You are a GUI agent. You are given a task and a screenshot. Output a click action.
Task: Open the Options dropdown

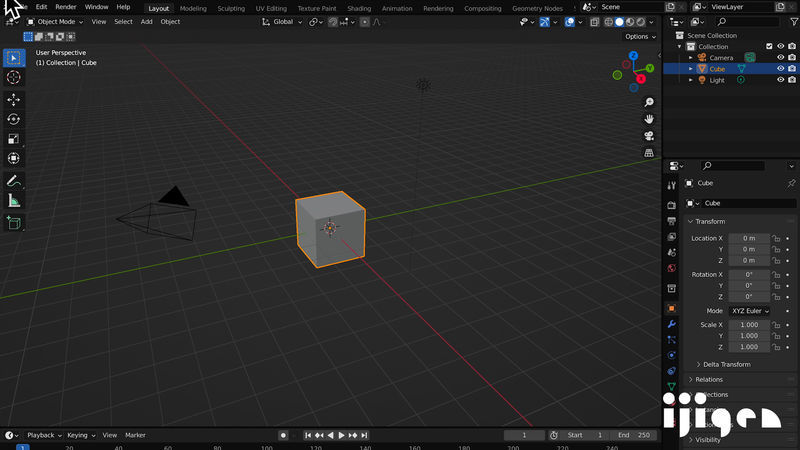pos(640,37)
